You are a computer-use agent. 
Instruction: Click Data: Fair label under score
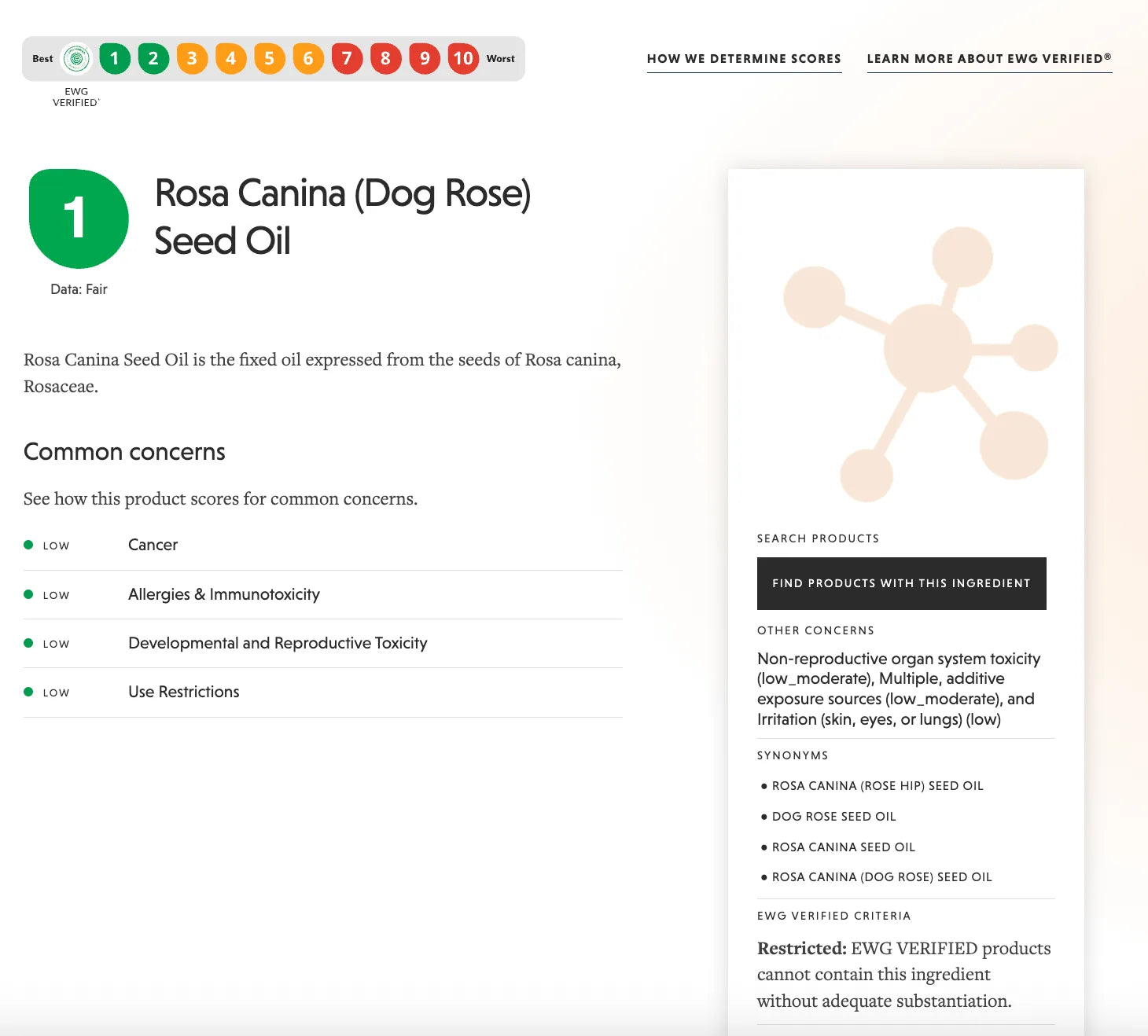(79, 289)
